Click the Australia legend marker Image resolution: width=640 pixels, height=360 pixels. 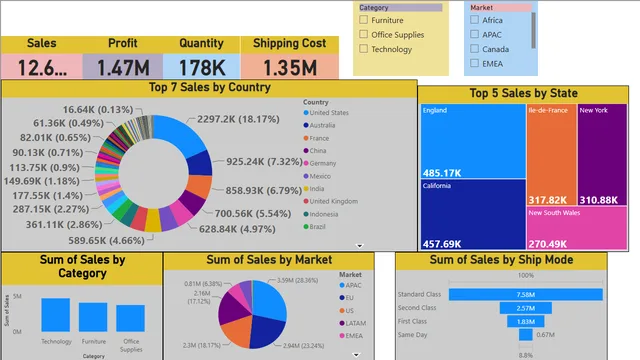306,125
